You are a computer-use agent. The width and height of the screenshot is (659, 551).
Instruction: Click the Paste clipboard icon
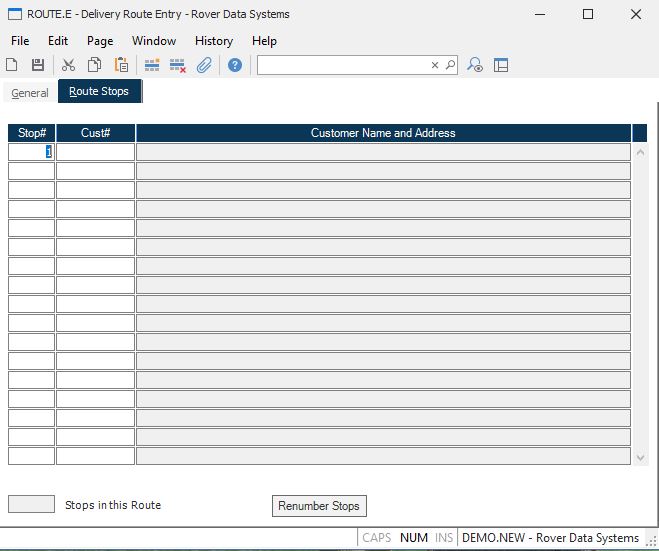pos(121,65)
